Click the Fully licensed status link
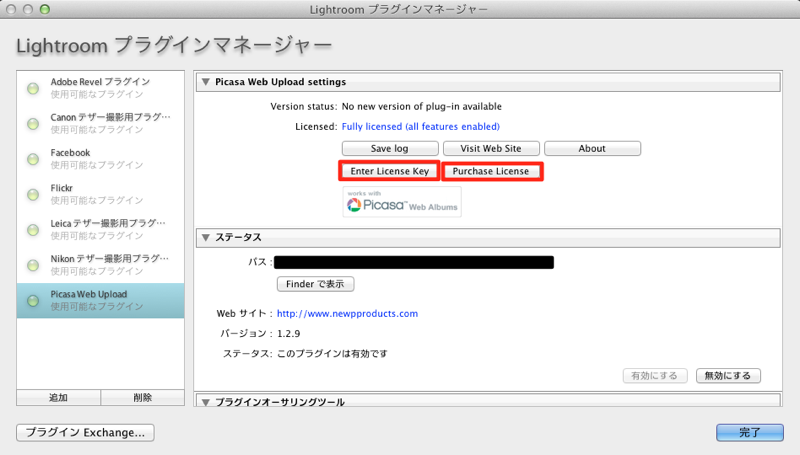Screen dimensions: 800x455 pyautogui.click(x=420, y=127)
